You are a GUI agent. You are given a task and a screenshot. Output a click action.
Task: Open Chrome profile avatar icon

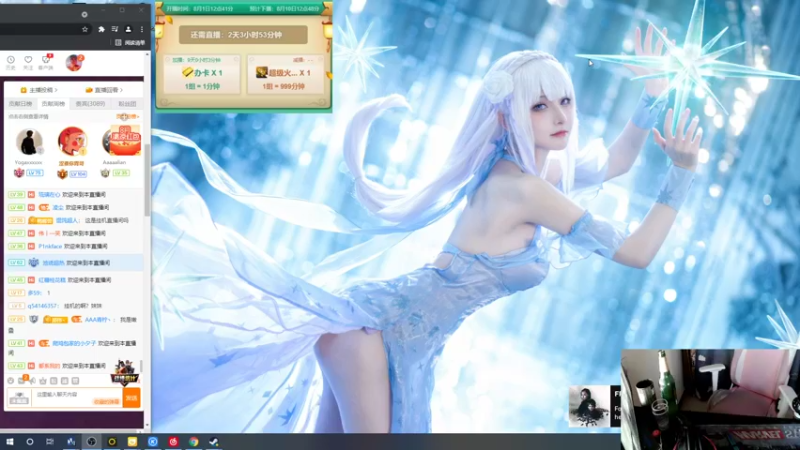[x=129, y=30]
